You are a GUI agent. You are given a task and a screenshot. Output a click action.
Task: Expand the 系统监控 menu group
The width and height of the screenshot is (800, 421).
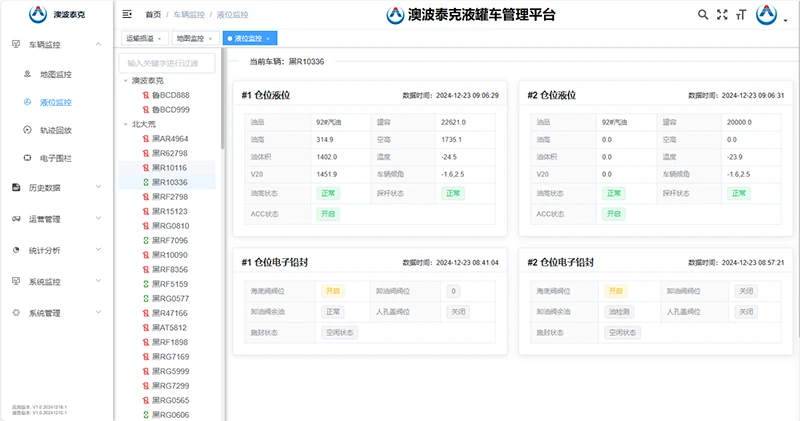(x=98, y=281)
